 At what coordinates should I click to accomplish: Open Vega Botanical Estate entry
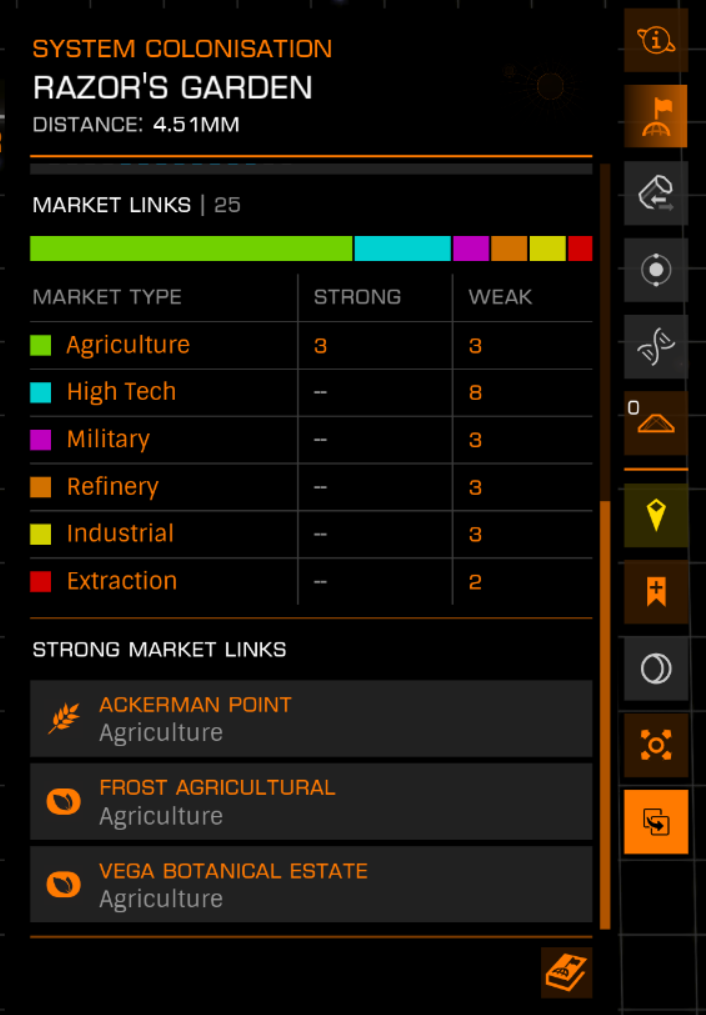311,884
